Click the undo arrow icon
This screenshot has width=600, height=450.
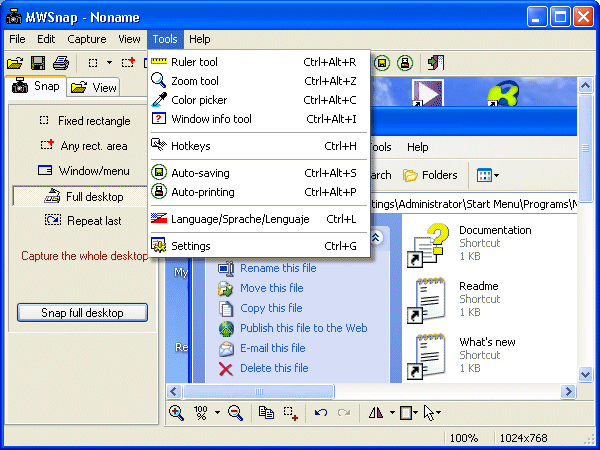(x=321, y=412)
